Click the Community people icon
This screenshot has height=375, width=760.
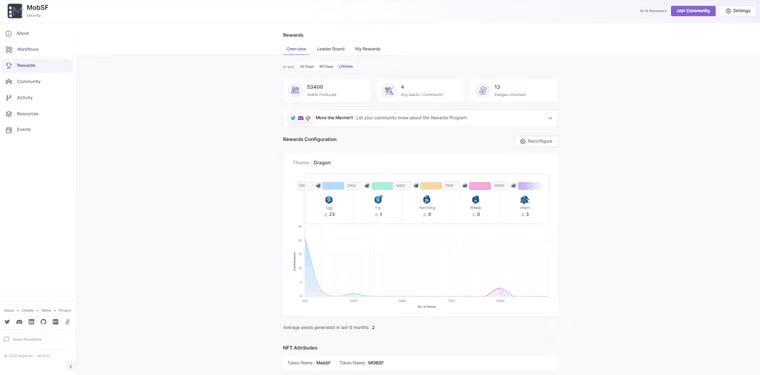point(9,81)
